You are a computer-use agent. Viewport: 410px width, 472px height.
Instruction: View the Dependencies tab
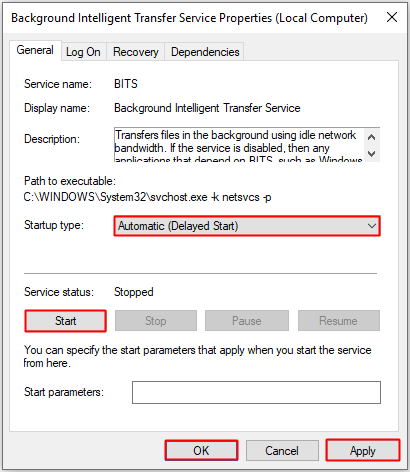[205, 52]
